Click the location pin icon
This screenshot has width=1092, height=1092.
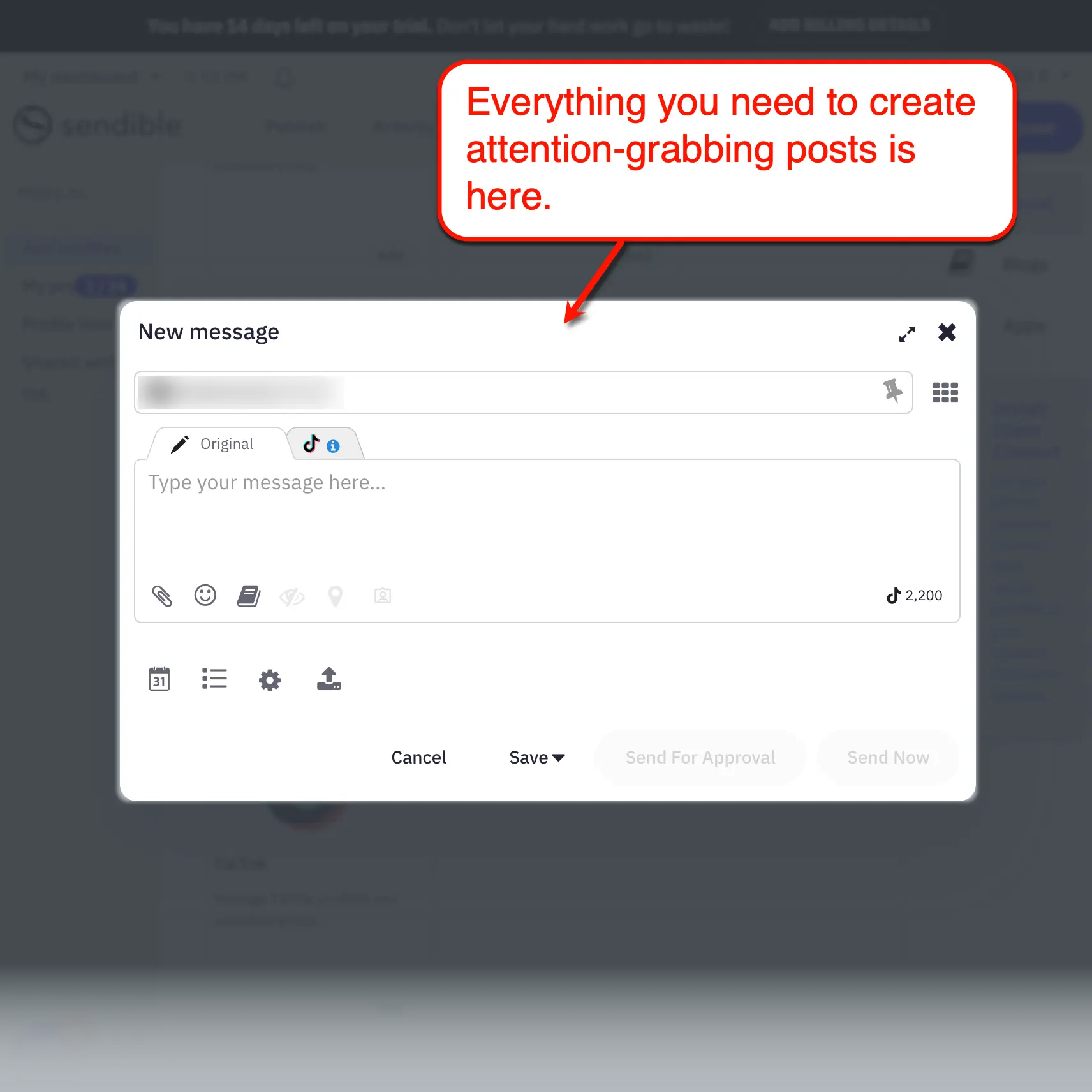(x=336, y=596)
